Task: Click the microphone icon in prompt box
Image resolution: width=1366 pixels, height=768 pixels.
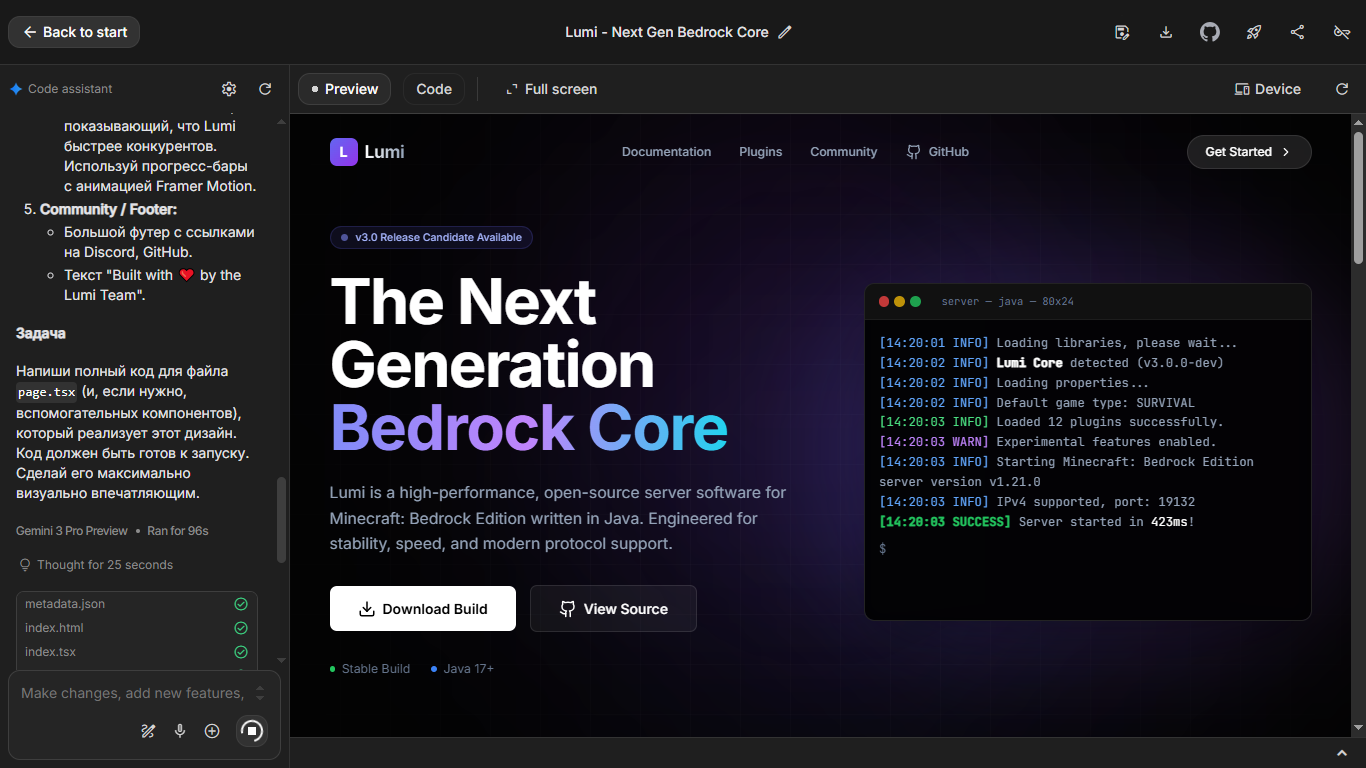Action: [180, 731]
